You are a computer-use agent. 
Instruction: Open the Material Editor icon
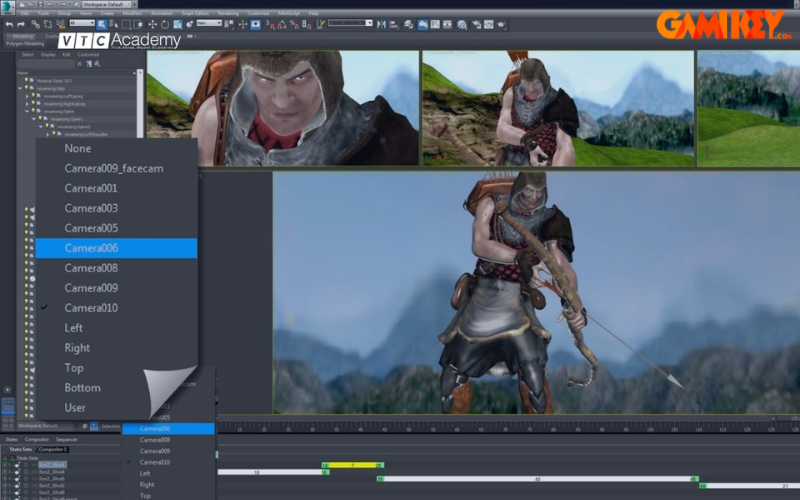point(462,24)
